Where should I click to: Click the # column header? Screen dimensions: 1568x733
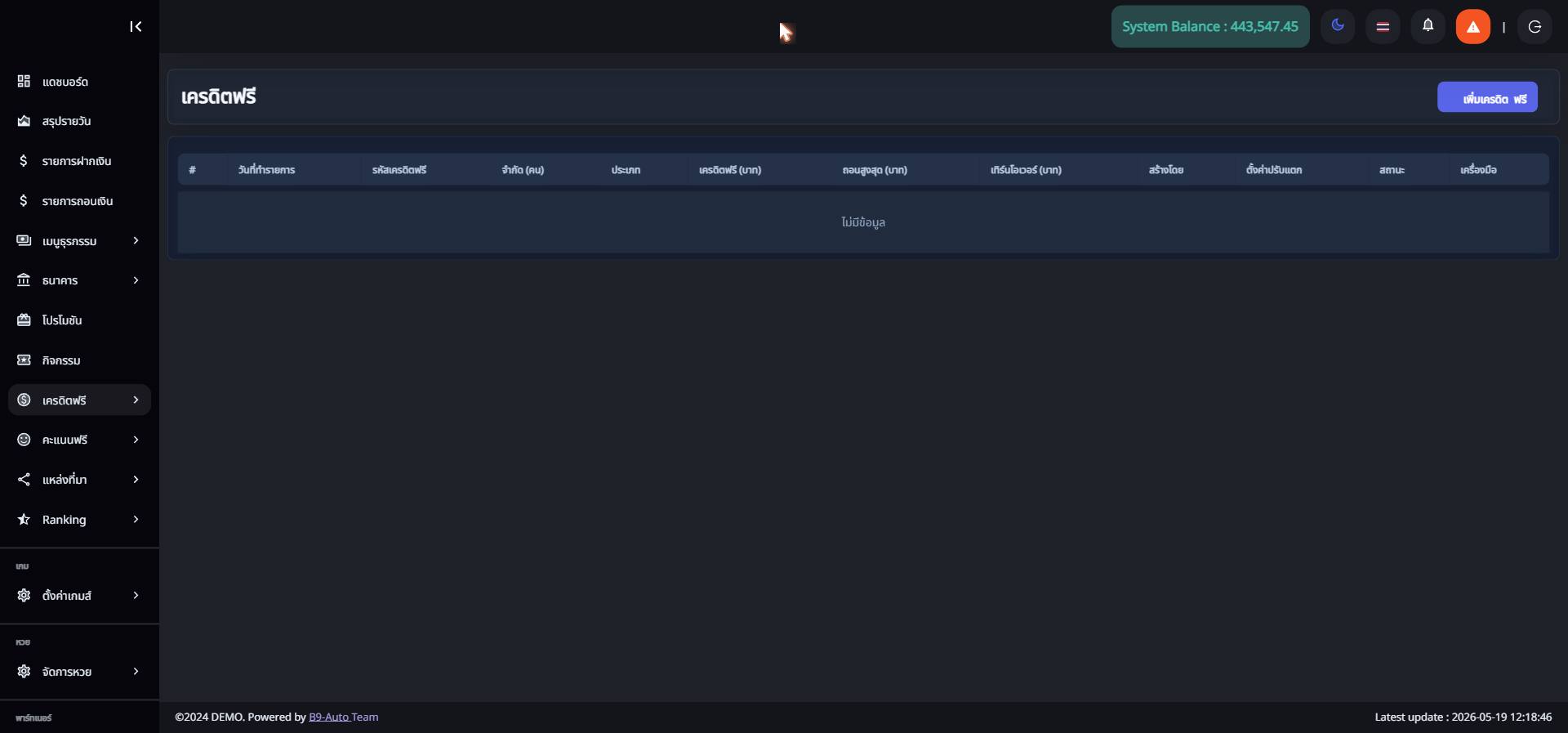point(193,170)
